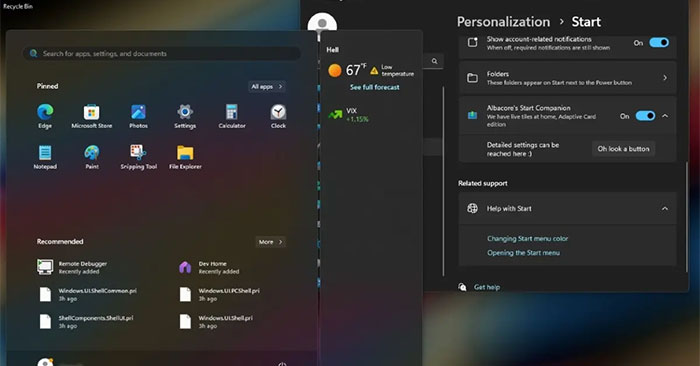Click the low temperature warning icon
700x366 pixels.
374,70
